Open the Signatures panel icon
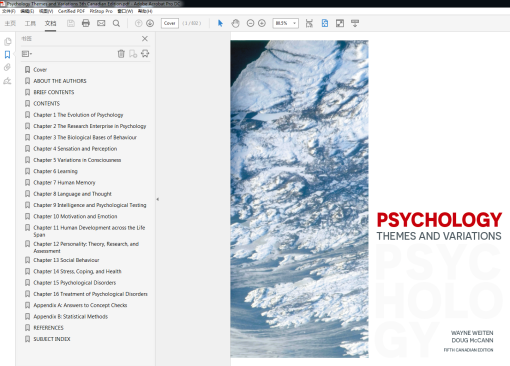510x366 pixels. 7,81
